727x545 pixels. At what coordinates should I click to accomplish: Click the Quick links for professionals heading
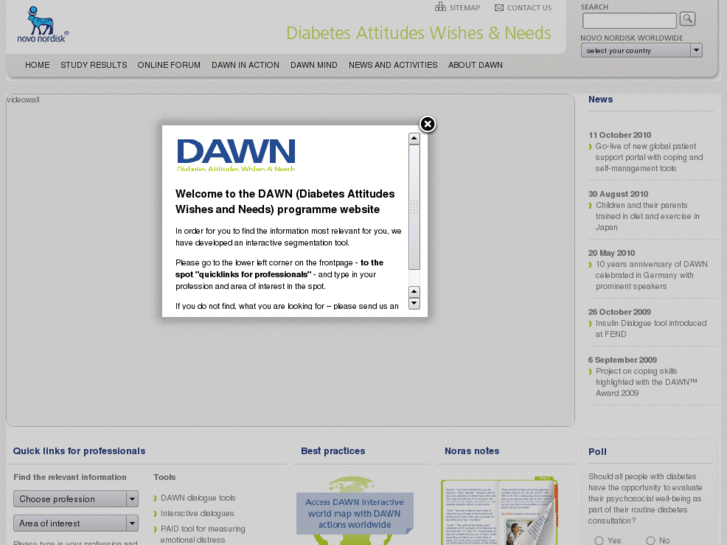(x=79, y=451)
